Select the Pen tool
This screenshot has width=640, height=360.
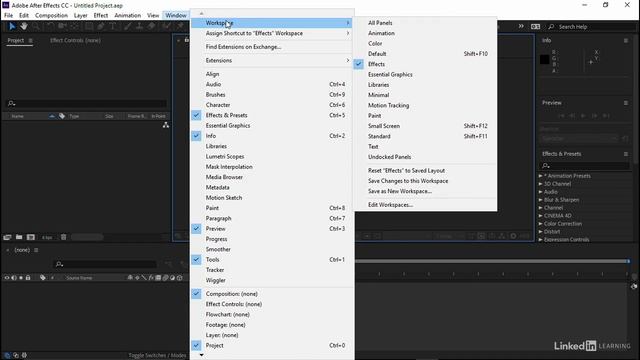pos(101,27)
